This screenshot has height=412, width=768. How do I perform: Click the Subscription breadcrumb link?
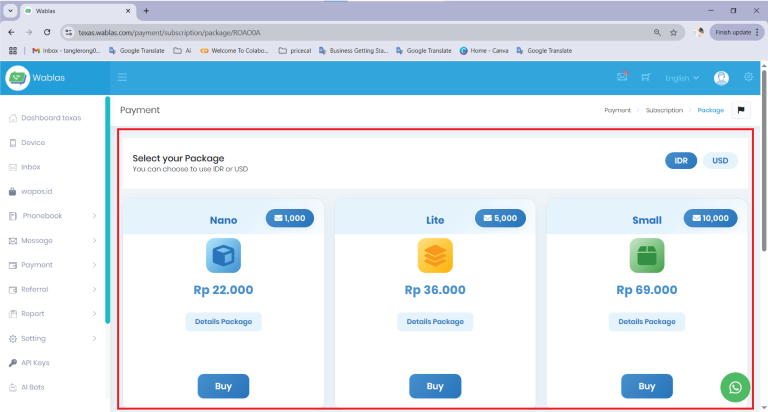coord(664,110)
